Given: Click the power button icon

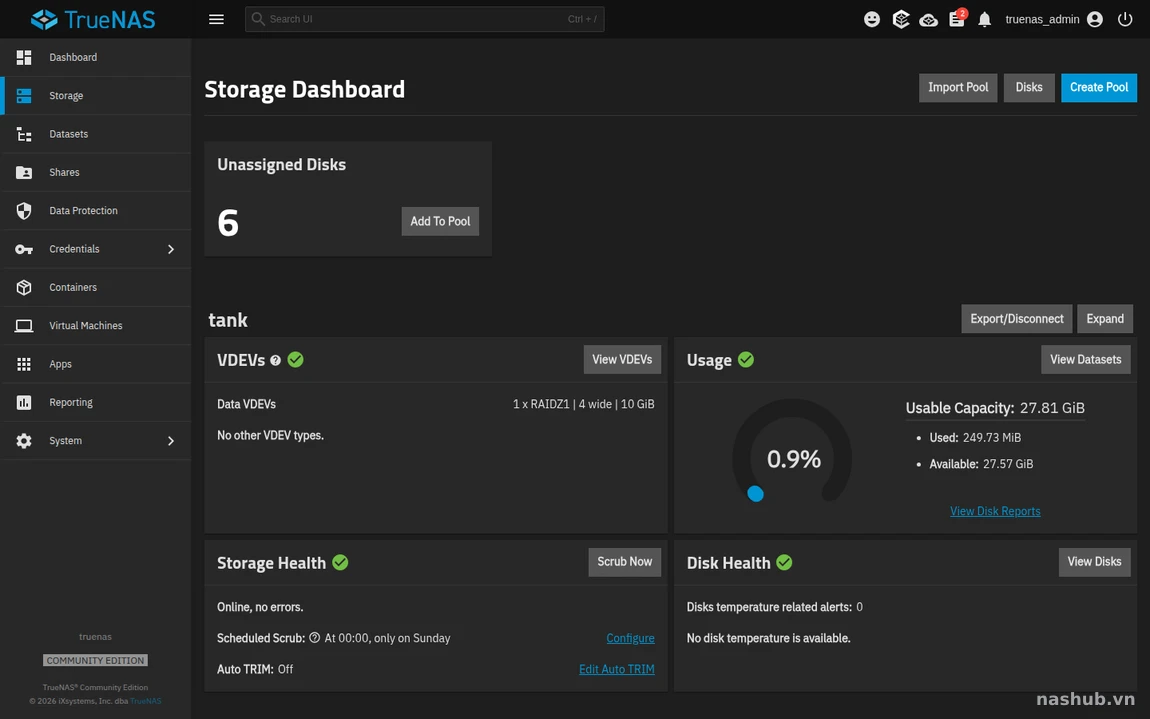Looking at the screenshot, I should click(1125, 19).
